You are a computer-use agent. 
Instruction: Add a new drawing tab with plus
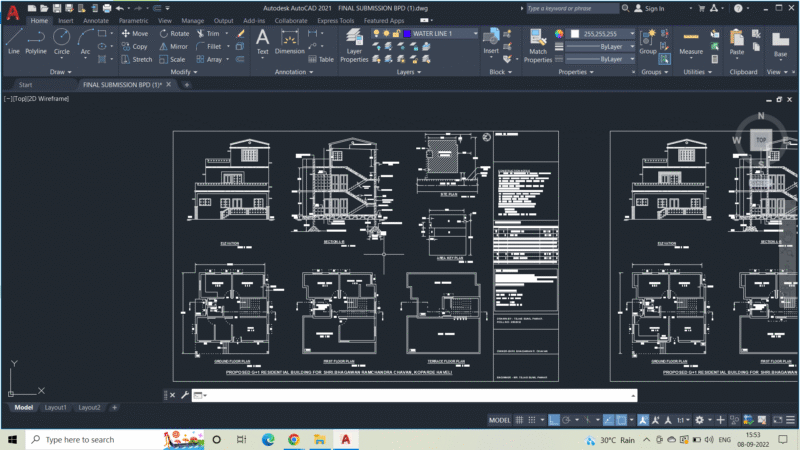tap(186, 85)
